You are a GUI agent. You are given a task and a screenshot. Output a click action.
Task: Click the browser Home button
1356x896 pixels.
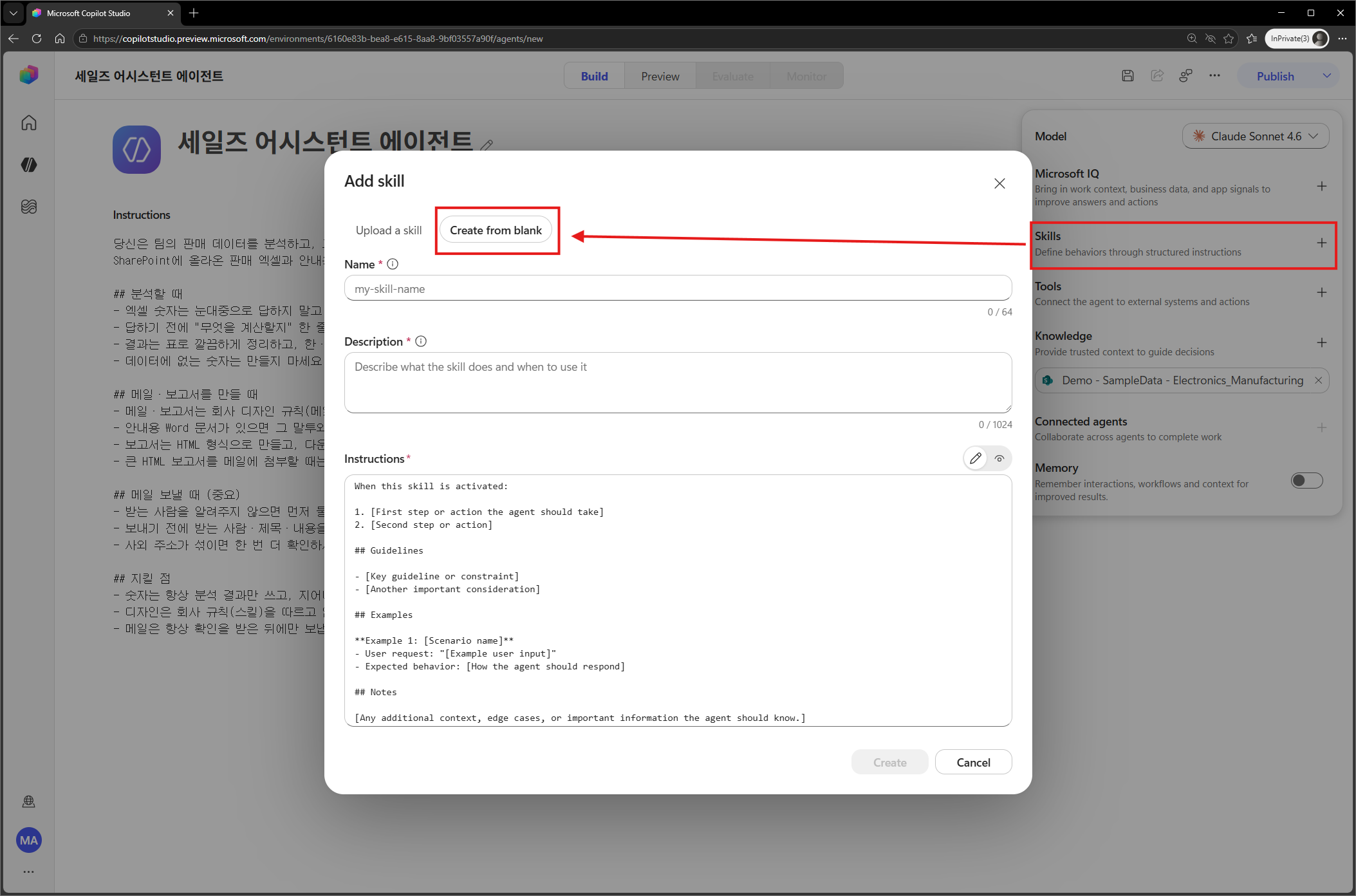tap(60, 39)
